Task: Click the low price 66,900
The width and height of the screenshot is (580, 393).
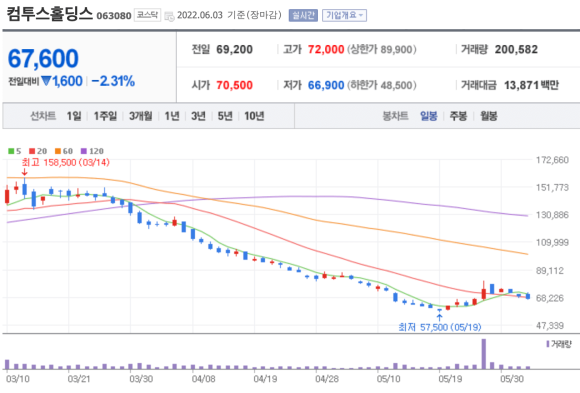Action: tap(326, 85)
